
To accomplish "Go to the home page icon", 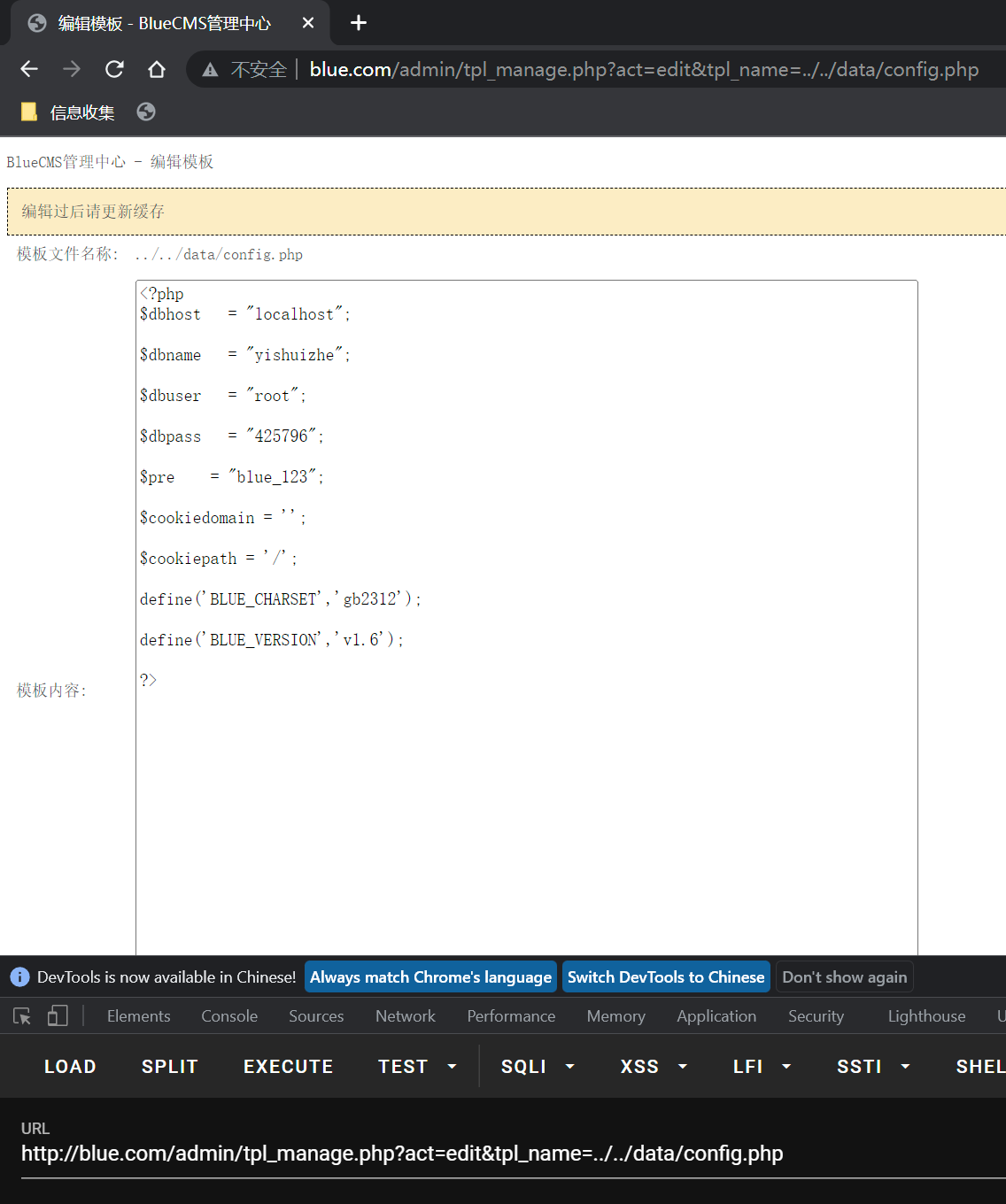I will tap(157, 69).
